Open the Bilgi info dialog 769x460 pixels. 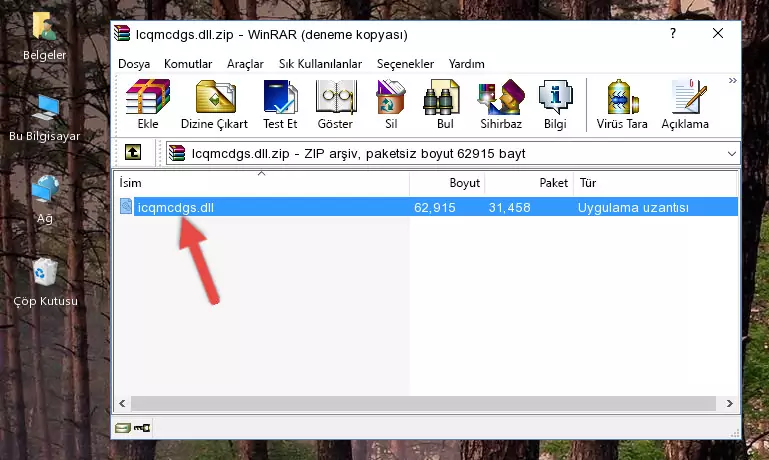[x=555, y=104]
